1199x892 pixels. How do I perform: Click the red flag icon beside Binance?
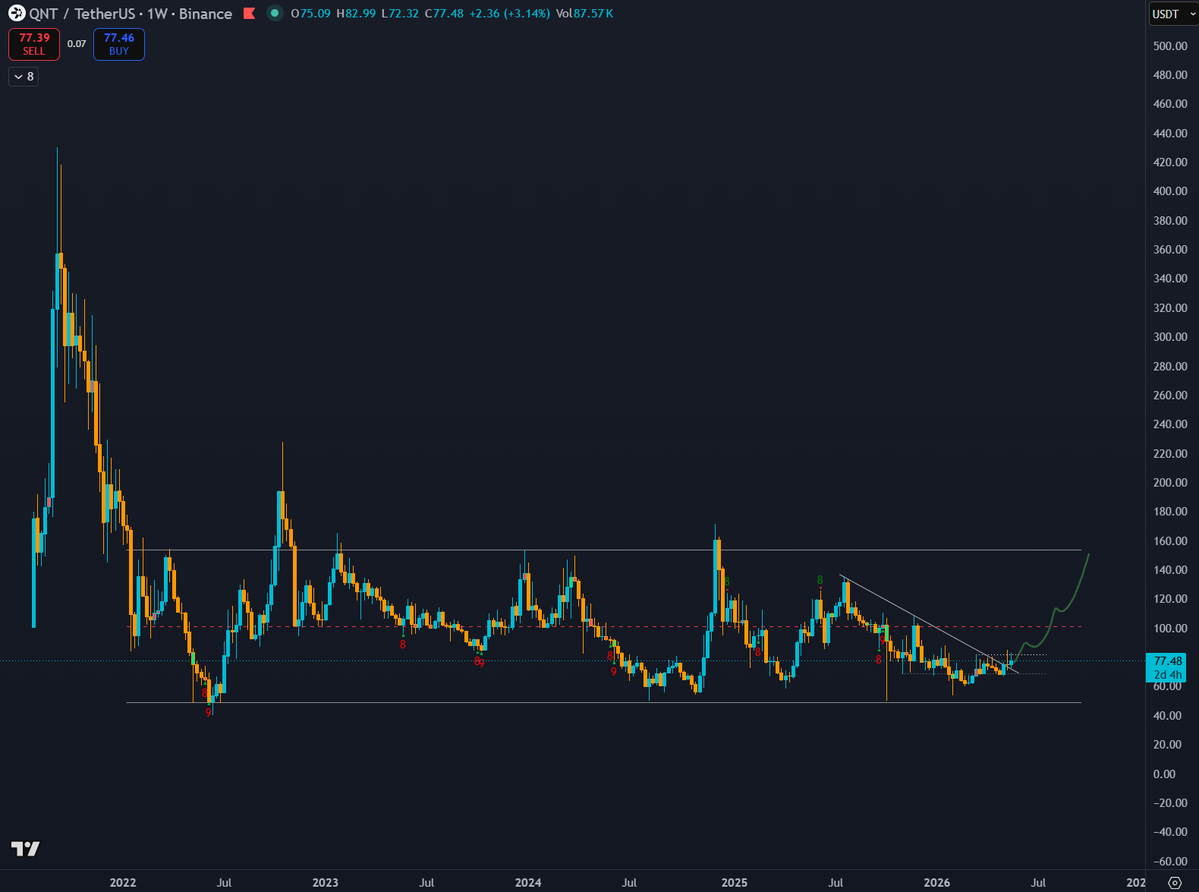(249, 14)
